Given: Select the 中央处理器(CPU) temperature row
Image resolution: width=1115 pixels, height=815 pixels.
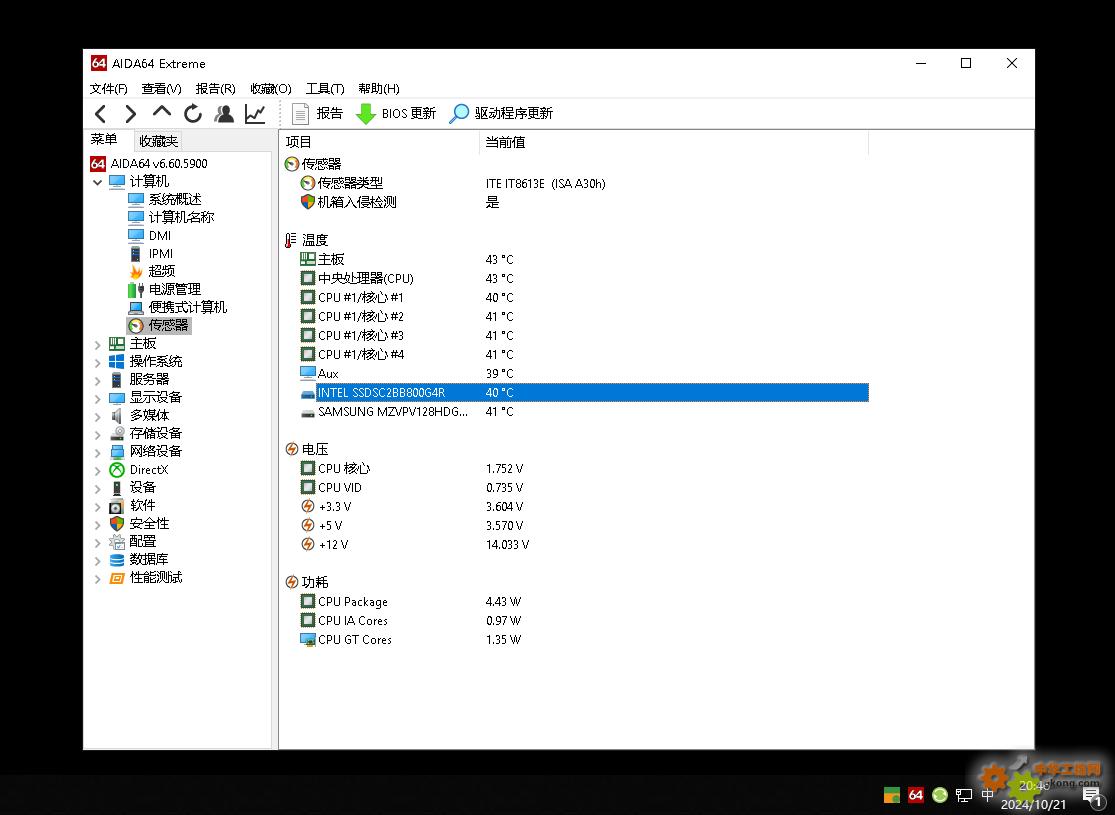Looking at the screenshot, I should pyautogui.click(x=584, y=279).
